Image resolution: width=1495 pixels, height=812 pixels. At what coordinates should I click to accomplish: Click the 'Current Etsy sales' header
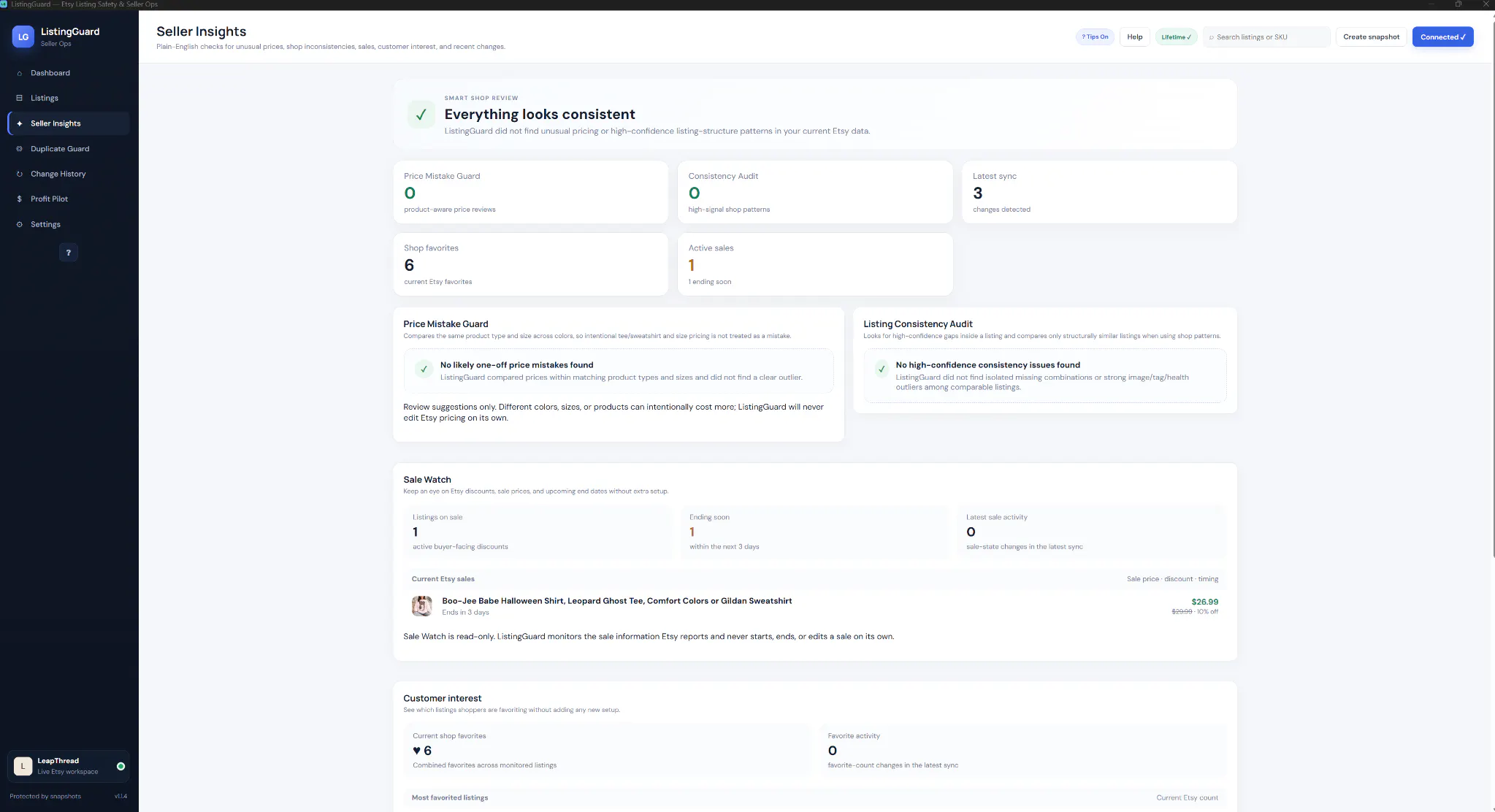tap(443, 579)
